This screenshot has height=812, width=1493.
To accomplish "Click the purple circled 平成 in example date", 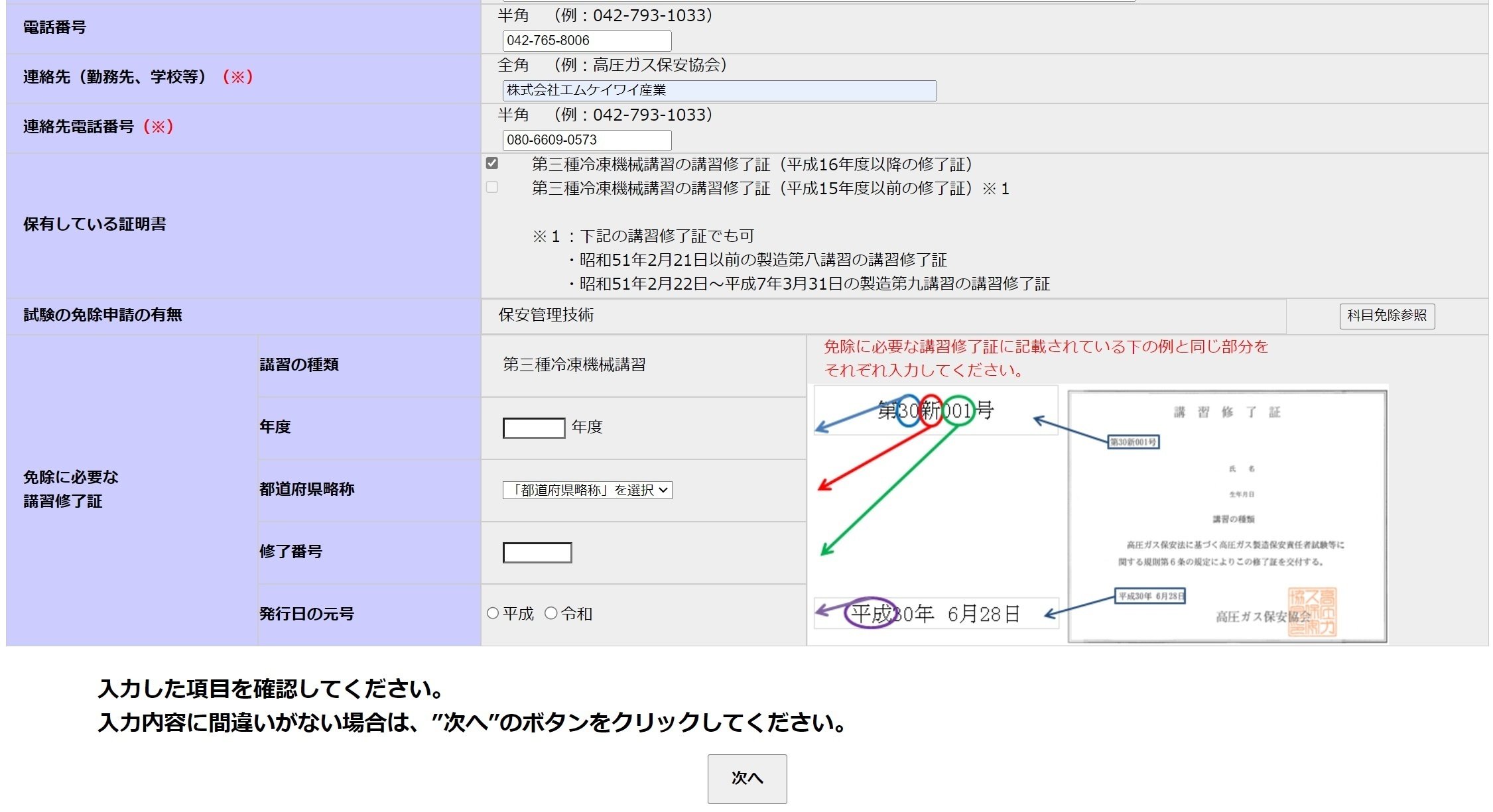I will [x=870, y=613].
